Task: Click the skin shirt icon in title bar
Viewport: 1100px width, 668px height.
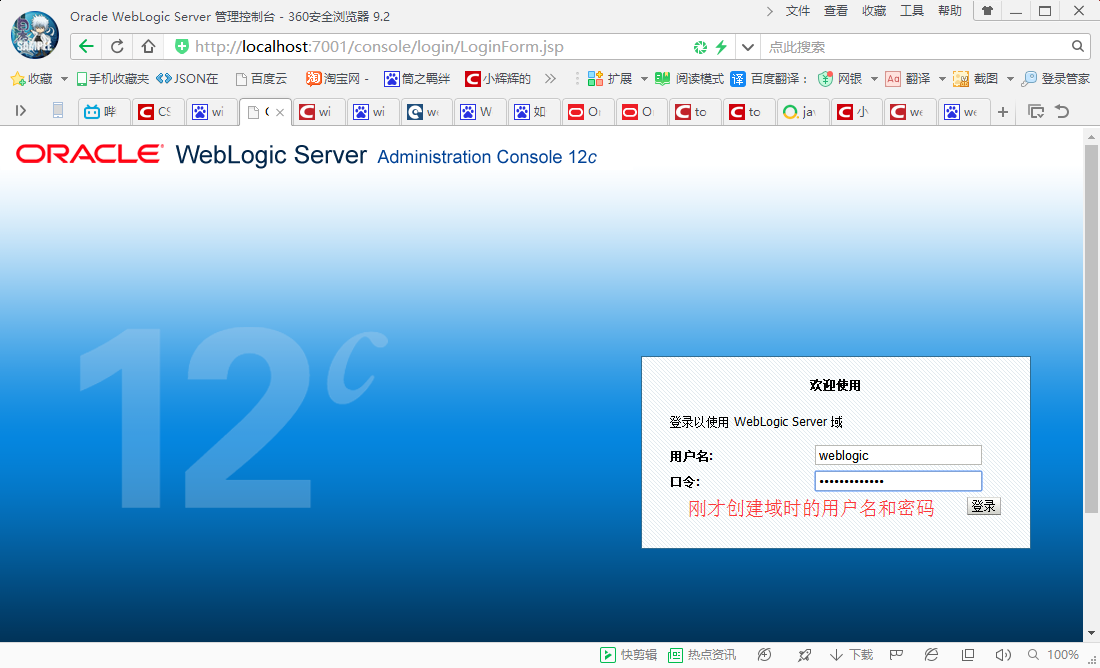Action: point(987,11)
